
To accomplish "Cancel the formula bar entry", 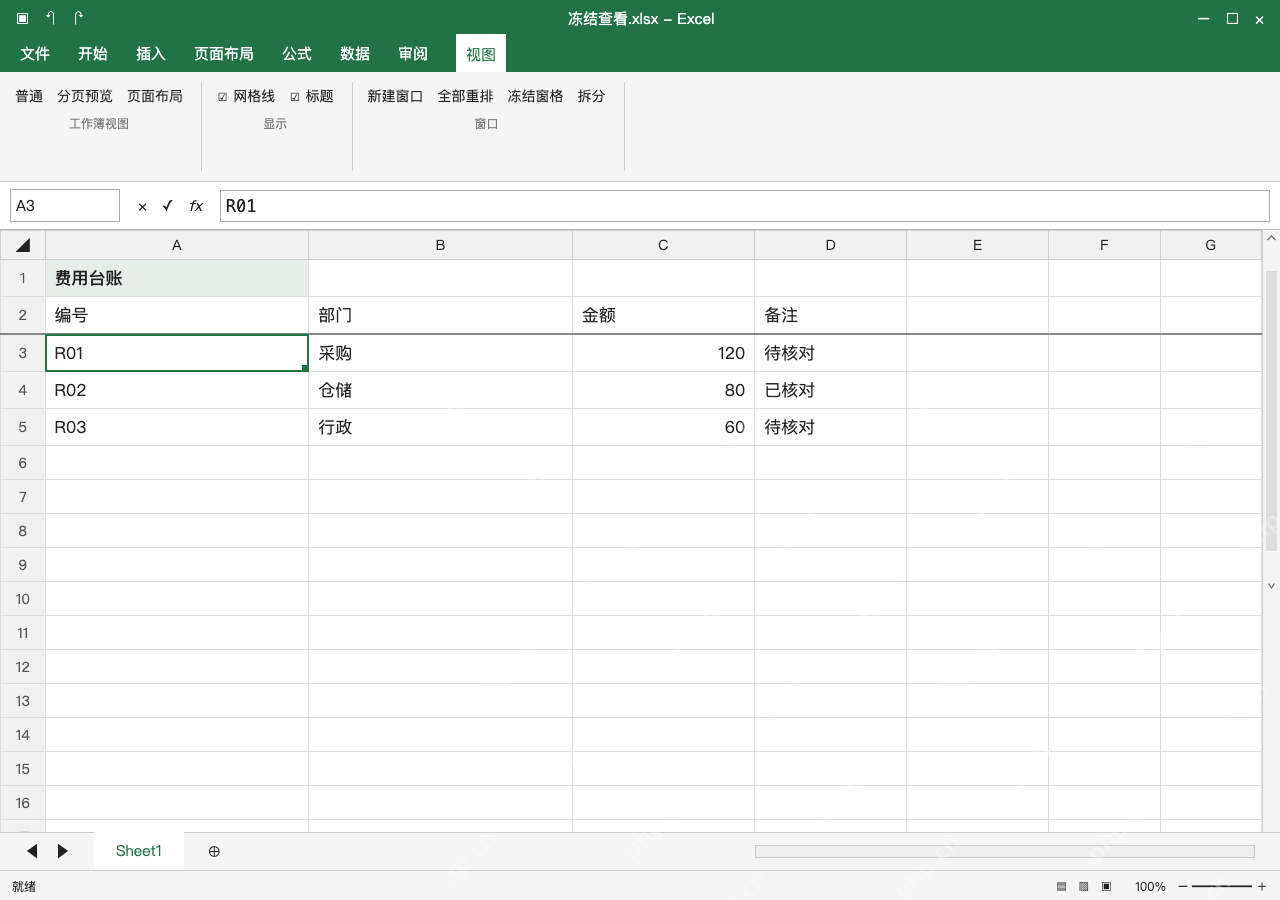I will coord(142,206).
